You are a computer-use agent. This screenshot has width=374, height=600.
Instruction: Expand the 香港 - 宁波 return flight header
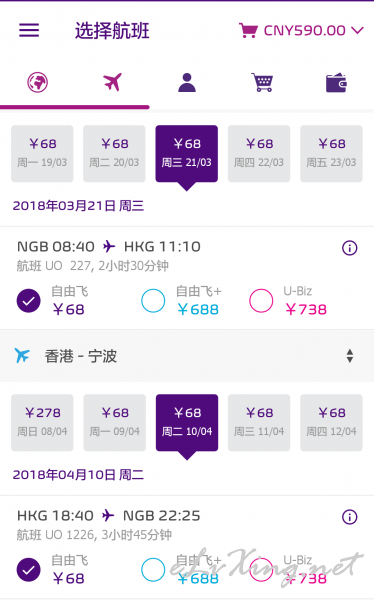click(x=187, y=356)
